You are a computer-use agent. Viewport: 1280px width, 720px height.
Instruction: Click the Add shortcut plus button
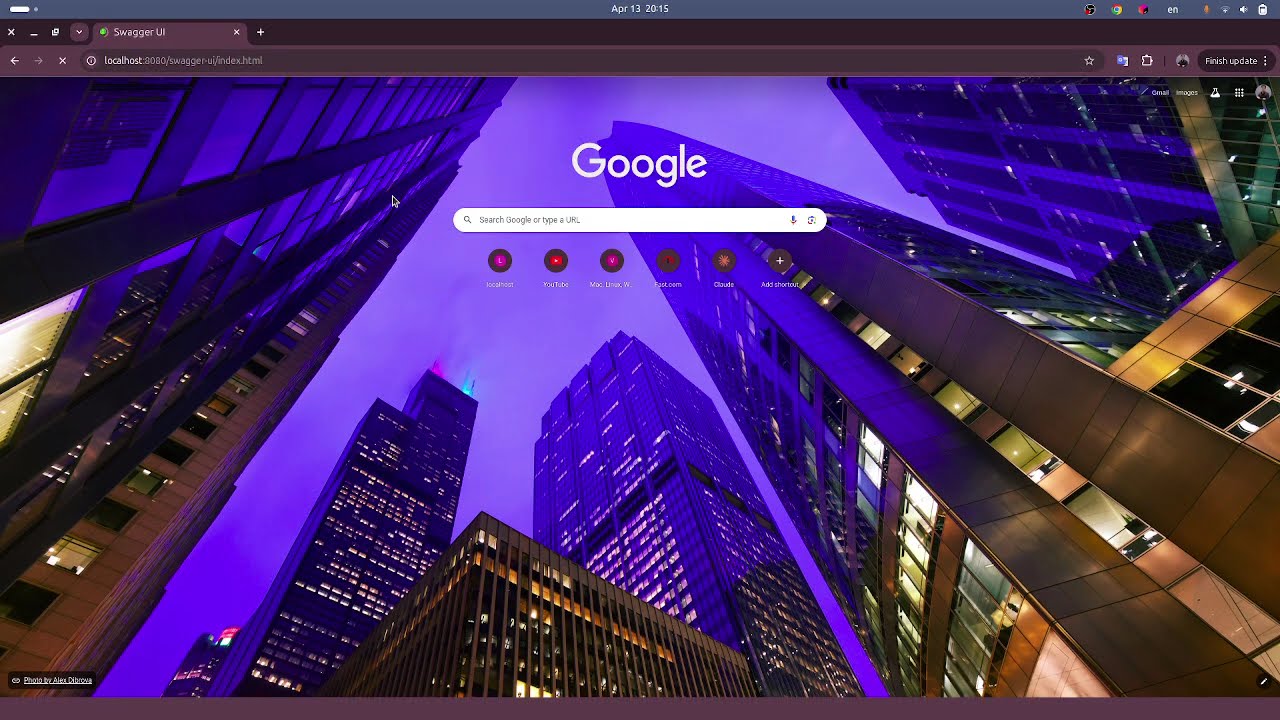tap(780, 262)
